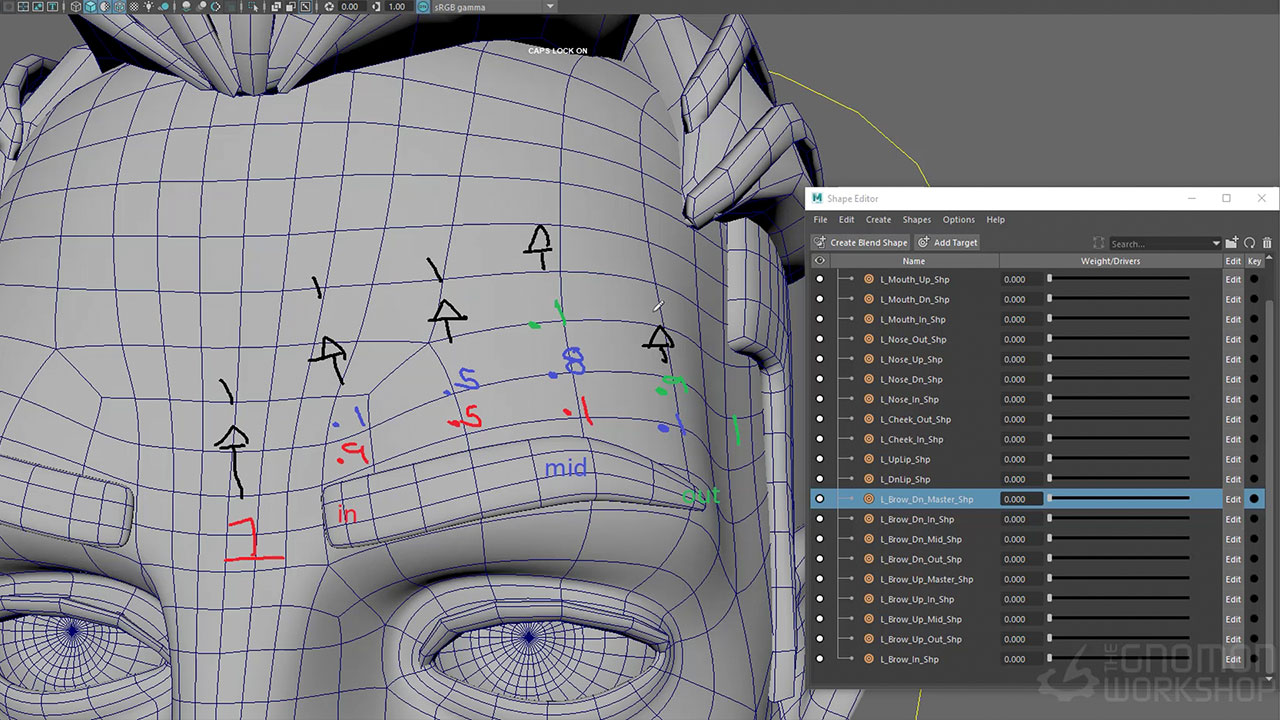This screenshot has height=720, width=1280.
Task: Click the L_Cheek_Out_Shp weight slider
Action: click(x=1118, y=419)
